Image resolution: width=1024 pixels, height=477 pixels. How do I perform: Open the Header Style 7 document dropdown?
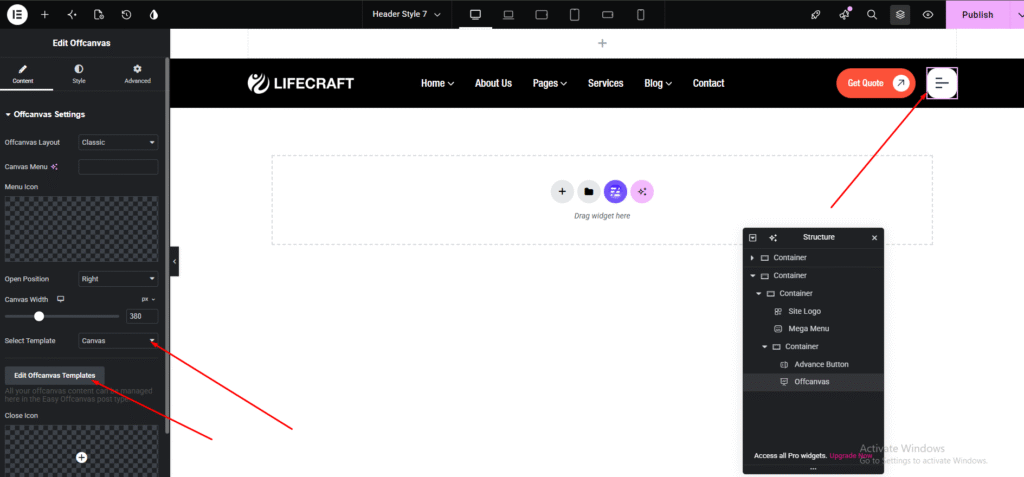pyautogui.click(x=406, y=14)
